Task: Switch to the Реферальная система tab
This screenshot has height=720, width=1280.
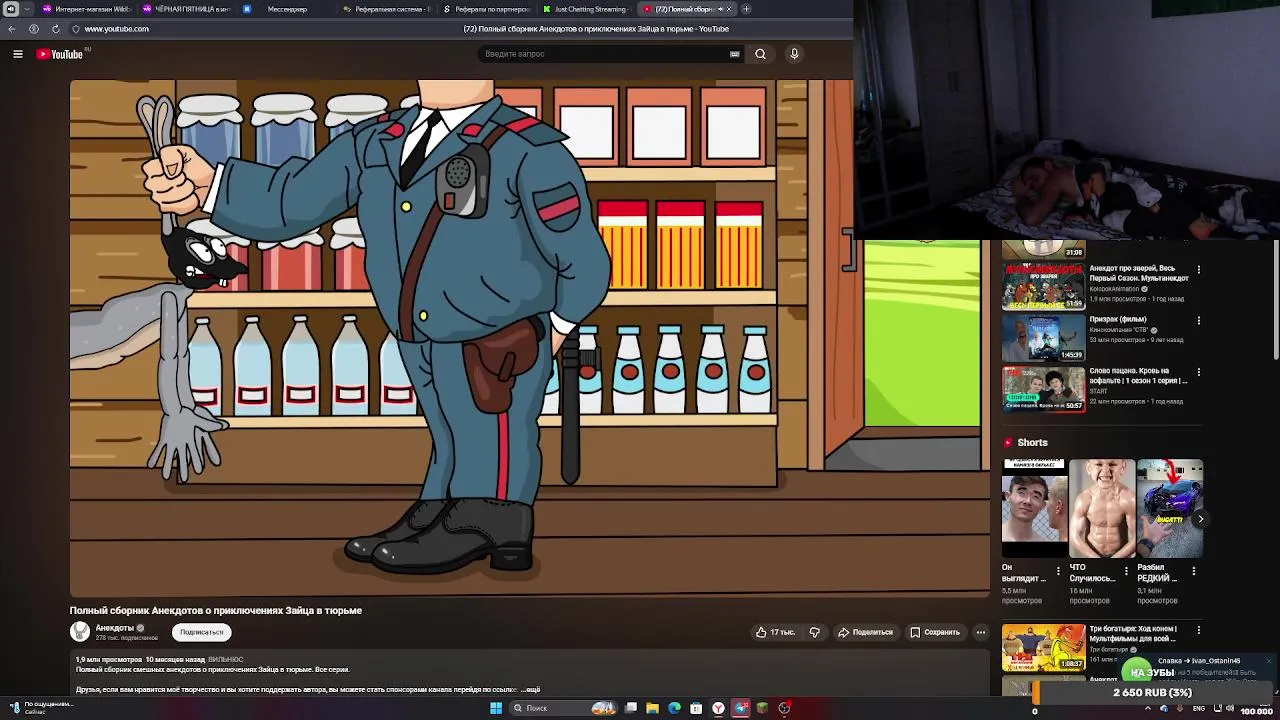Action: tap(385, 9)
